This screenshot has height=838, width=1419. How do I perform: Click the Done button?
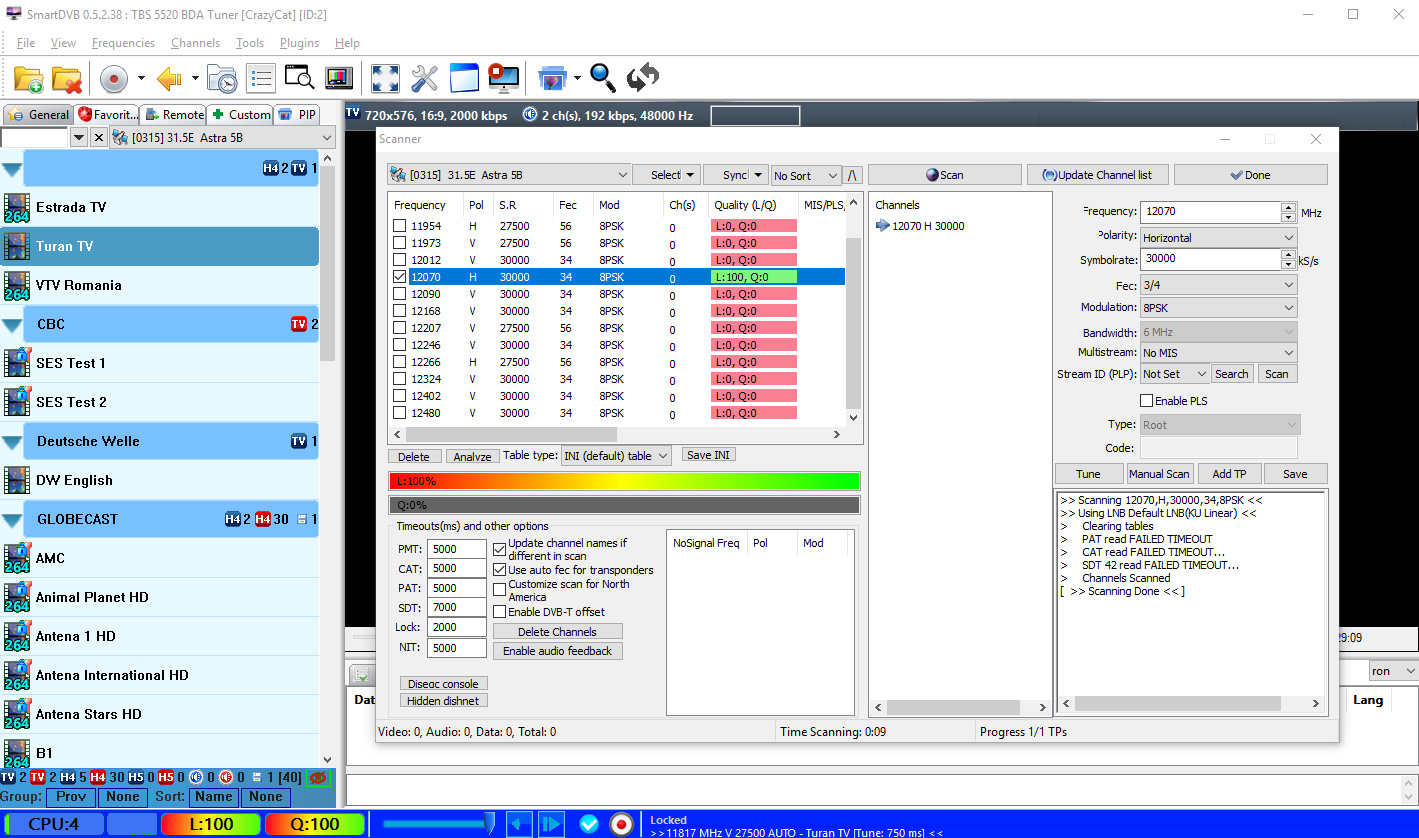pyautogui.click(x=1250, y=175)
